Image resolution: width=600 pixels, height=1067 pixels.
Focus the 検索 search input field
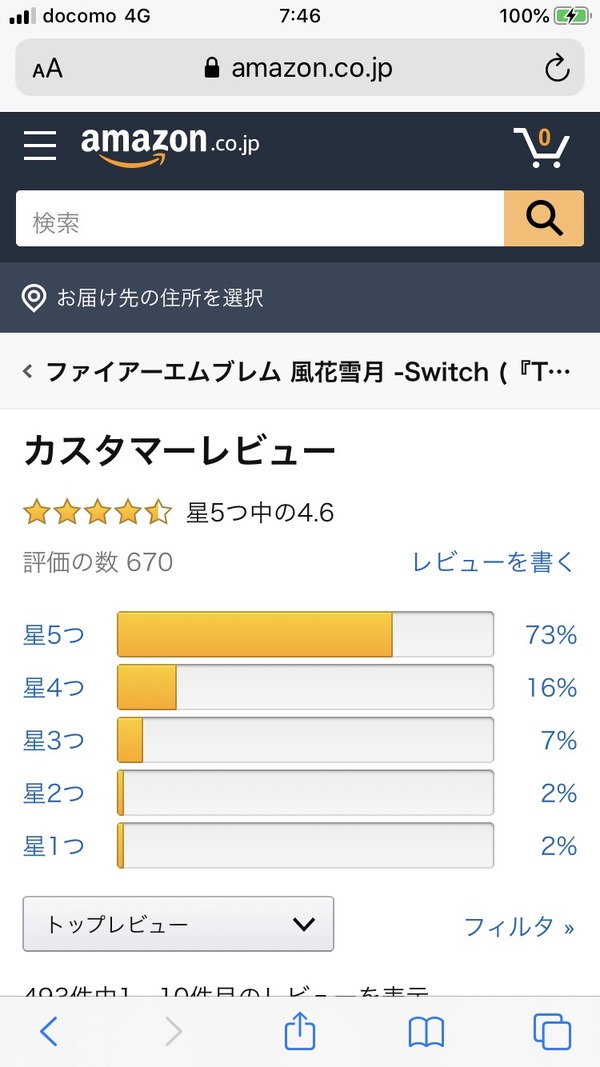click(260, 218)
